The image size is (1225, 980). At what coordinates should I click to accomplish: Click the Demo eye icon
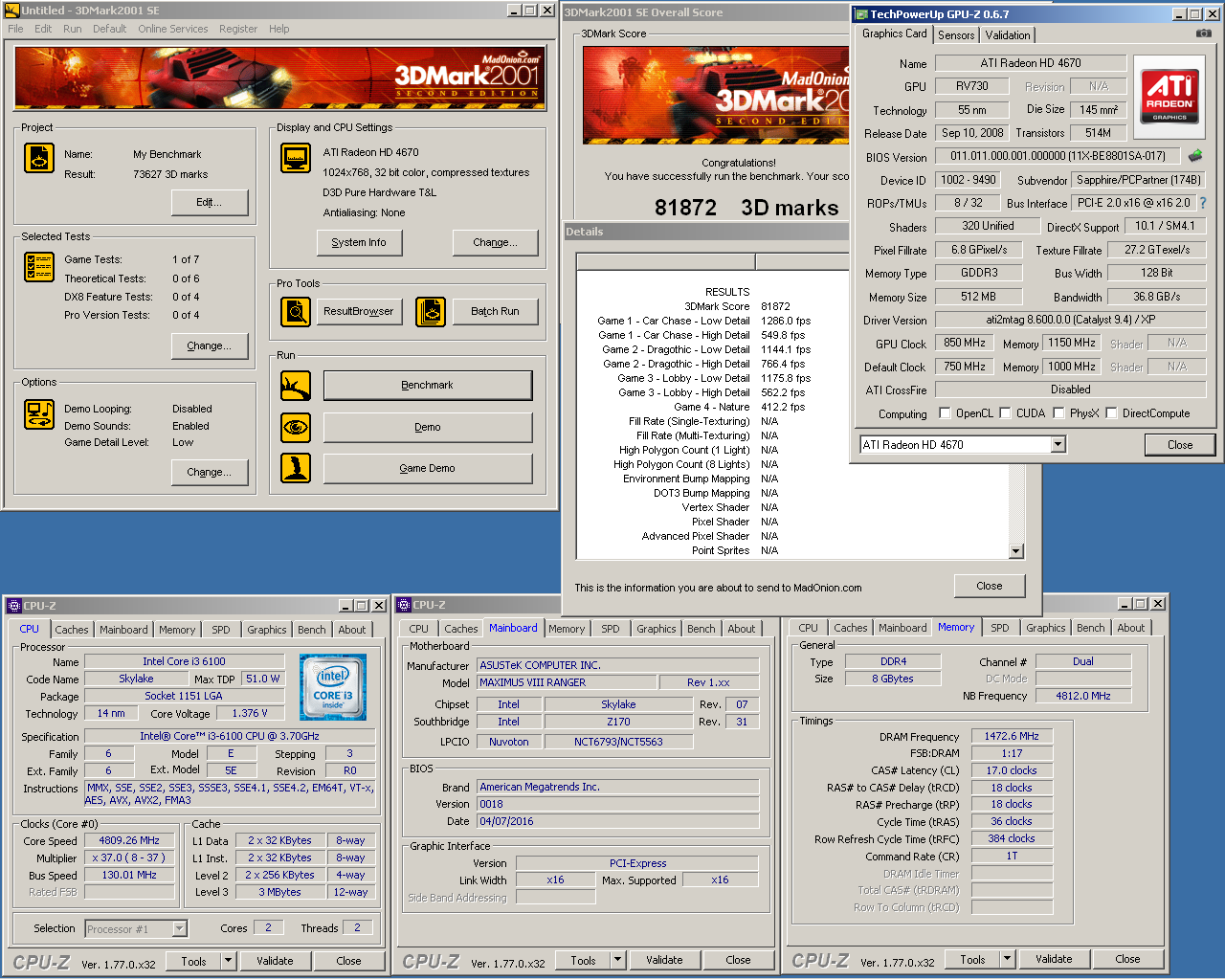296,427
